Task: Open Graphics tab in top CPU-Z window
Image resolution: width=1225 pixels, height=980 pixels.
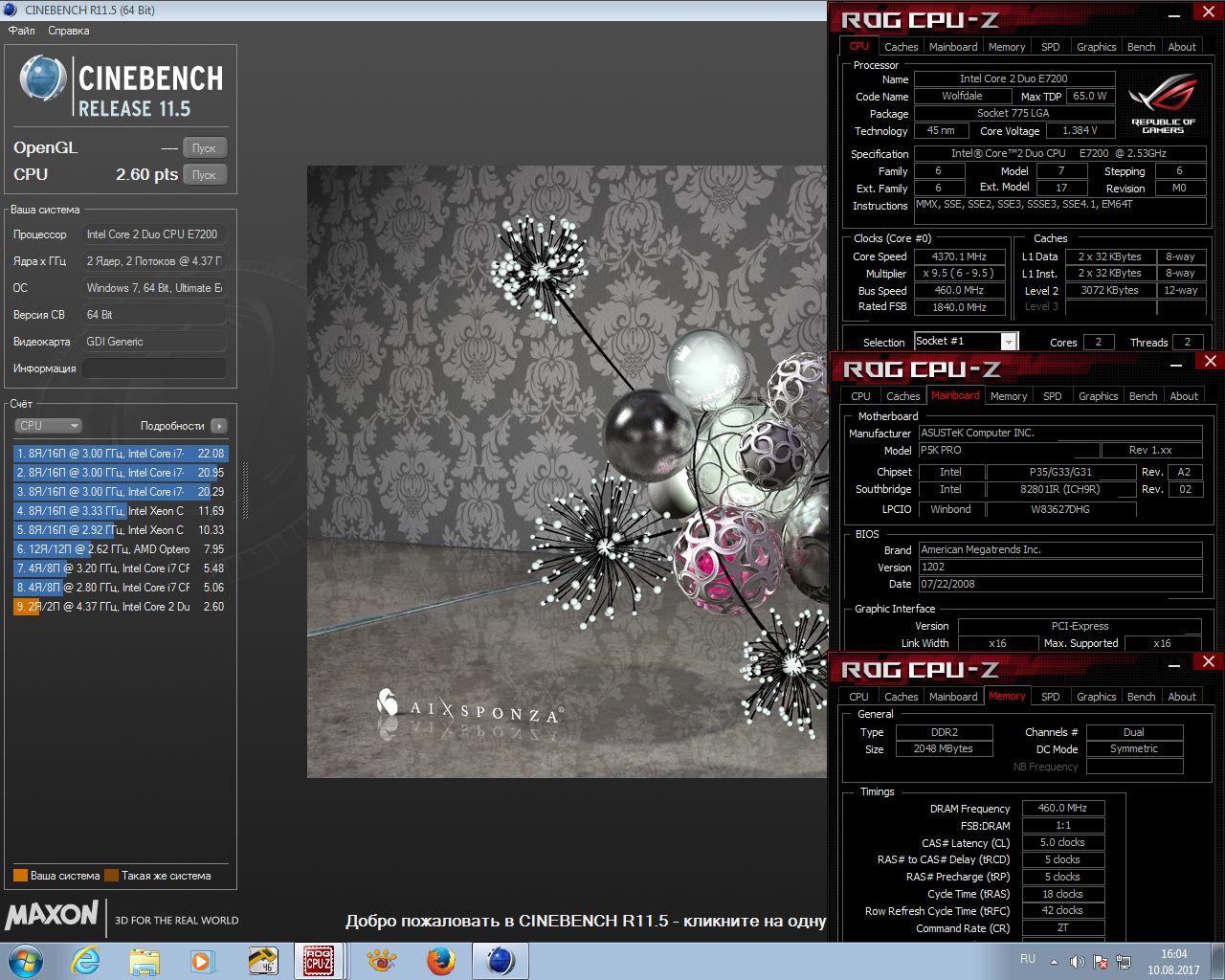Action: click(1096, 47)
